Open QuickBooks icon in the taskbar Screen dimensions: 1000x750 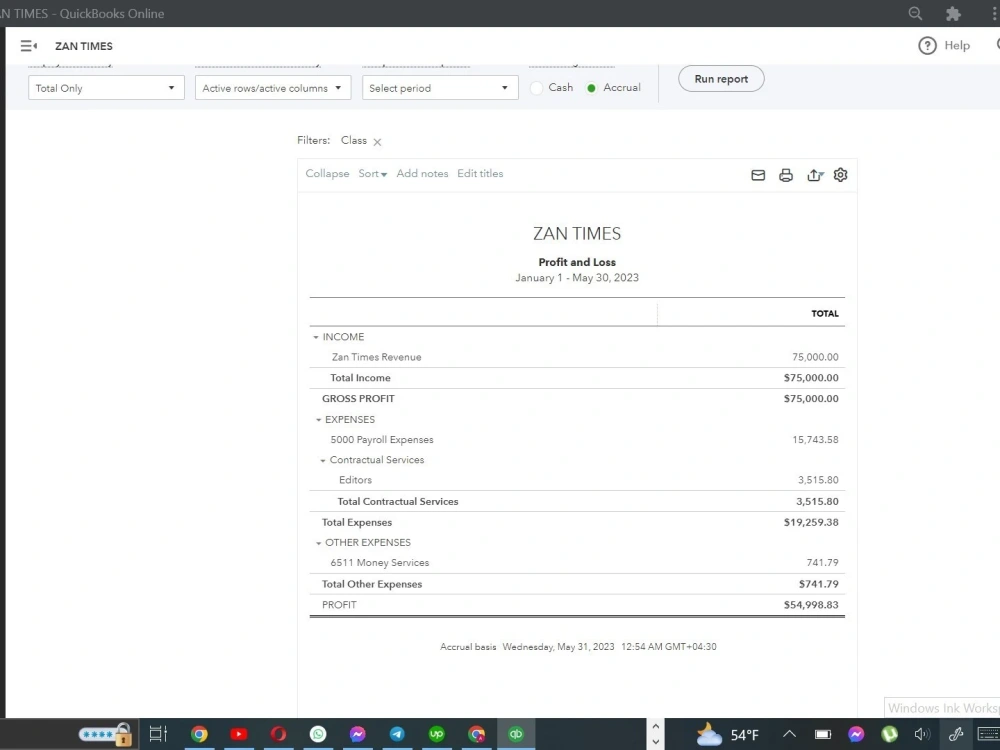515,734
